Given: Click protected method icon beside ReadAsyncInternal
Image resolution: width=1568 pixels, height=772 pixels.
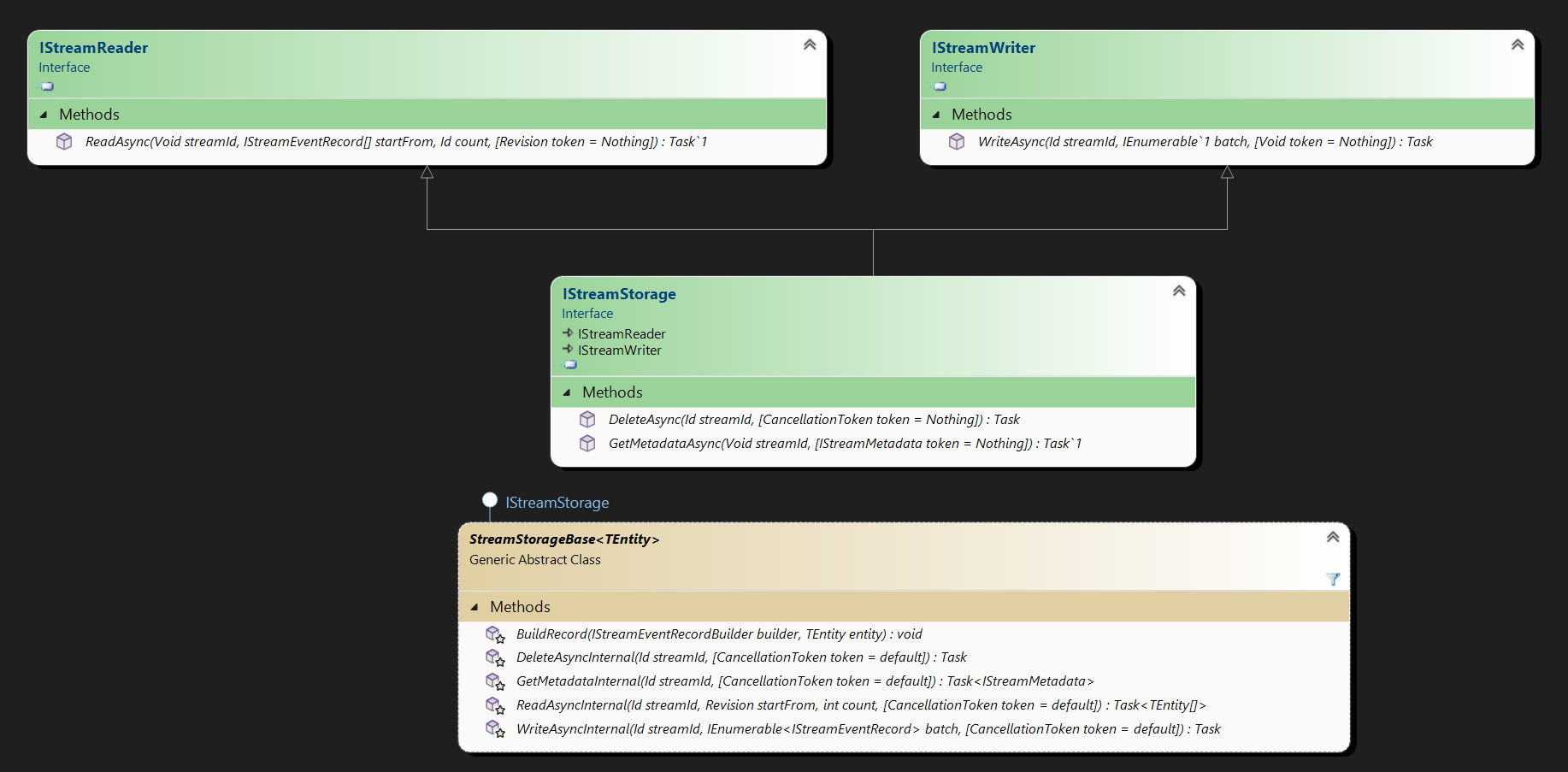Looking at the screenshot, I should pyautogui.click(x=495, y=705).
